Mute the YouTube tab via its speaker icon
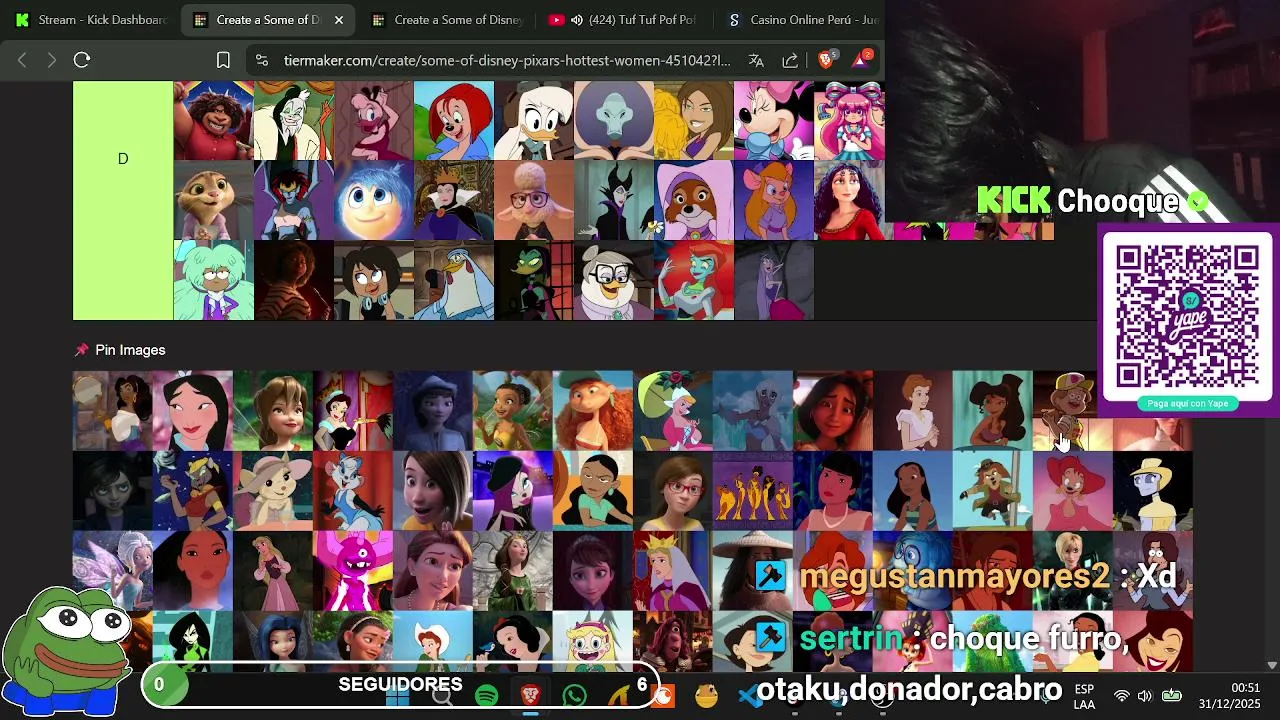 578,20
